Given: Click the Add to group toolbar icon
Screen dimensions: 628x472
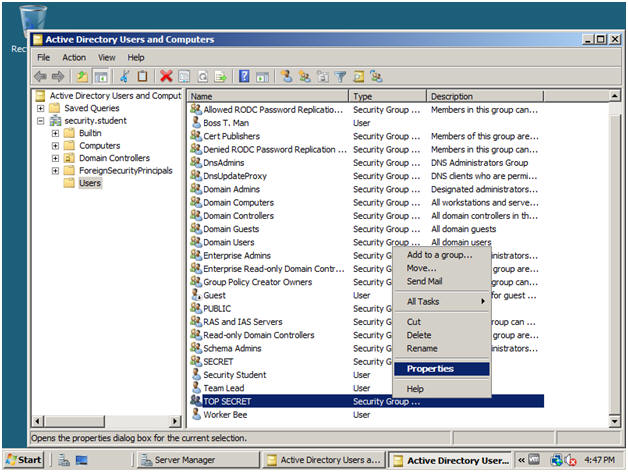Looking at the screenshot, I should [x=376, y=76].
